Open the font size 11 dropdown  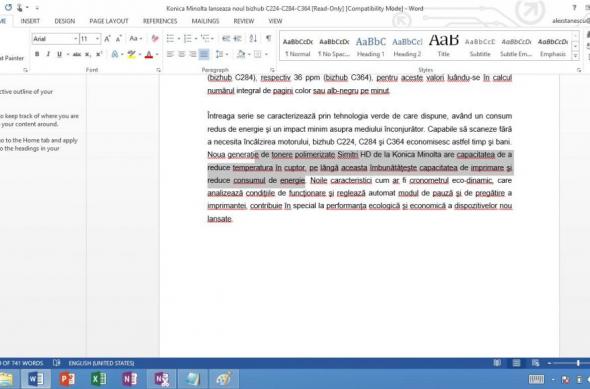pyautogui.click(x=97, y=39)
